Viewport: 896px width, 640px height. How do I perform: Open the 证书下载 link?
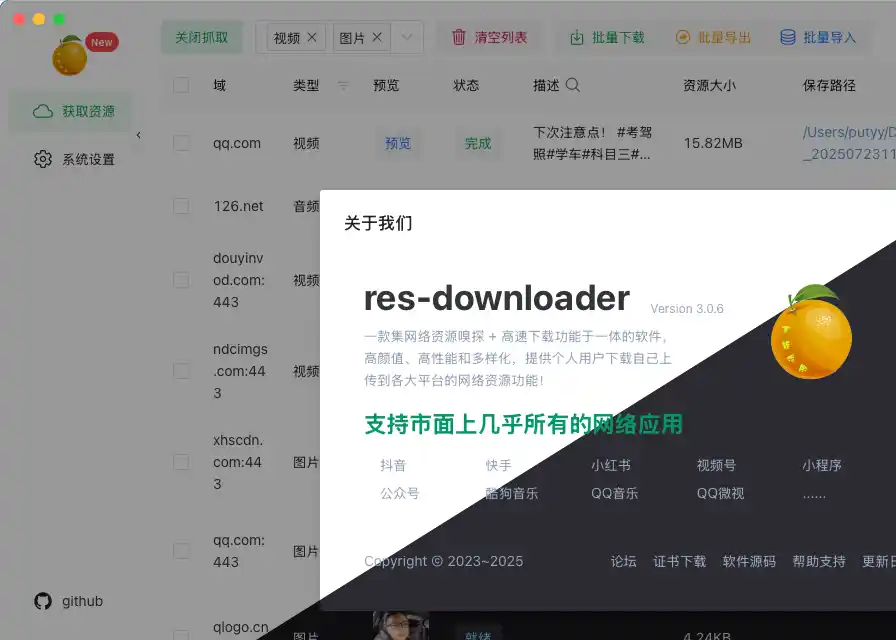679,561
